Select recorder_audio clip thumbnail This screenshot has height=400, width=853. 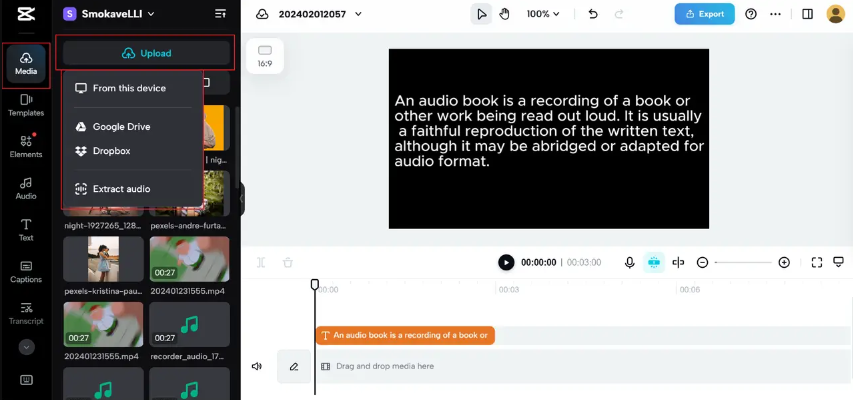190,325
